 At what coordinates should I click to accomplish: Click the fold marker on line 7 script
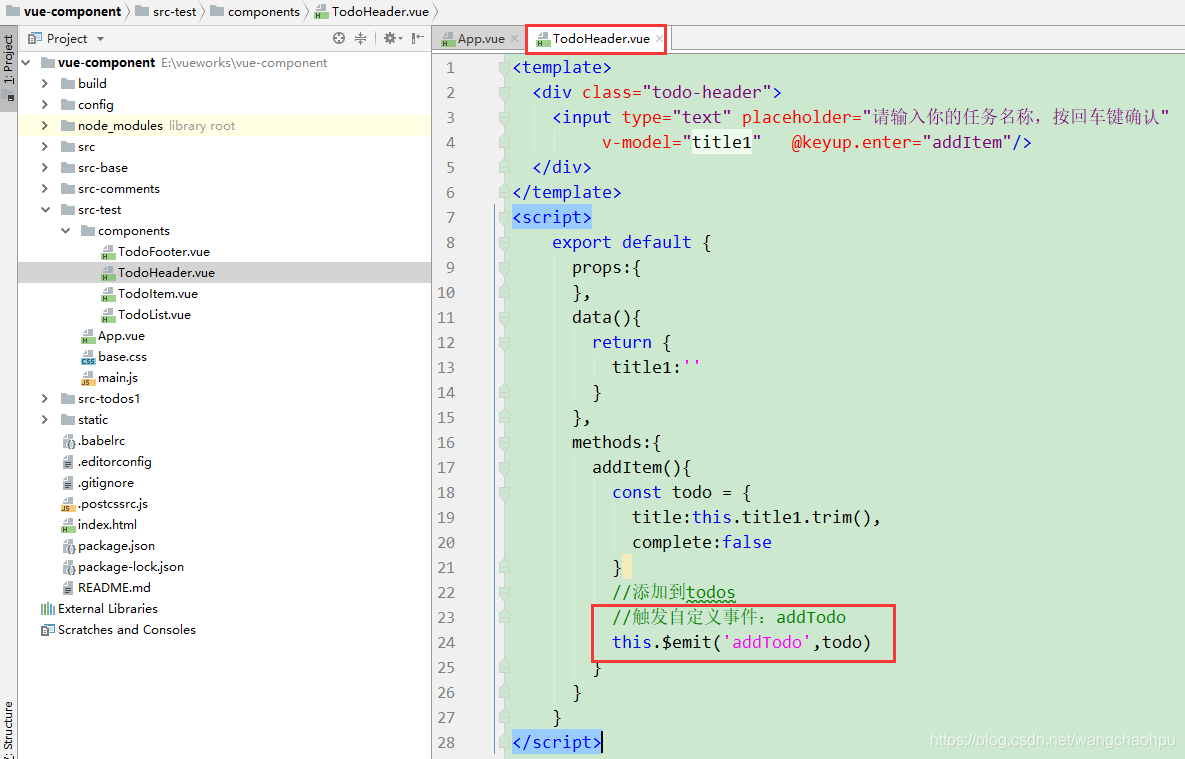click(504, 218)
